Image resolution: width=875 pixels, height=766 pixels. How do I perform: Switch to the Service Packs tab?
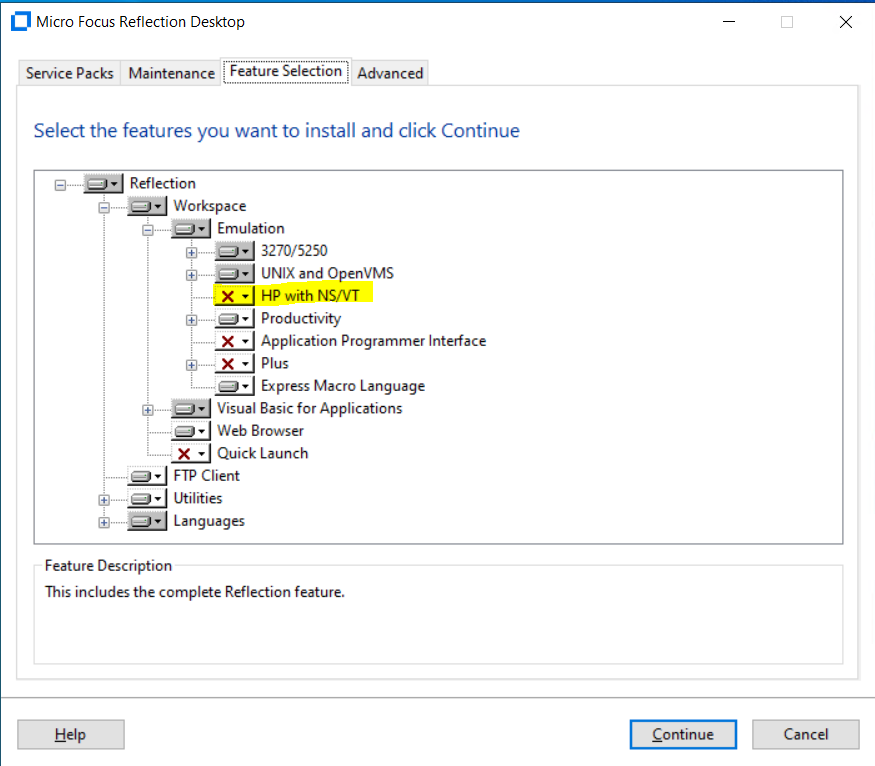click(69, 73)
